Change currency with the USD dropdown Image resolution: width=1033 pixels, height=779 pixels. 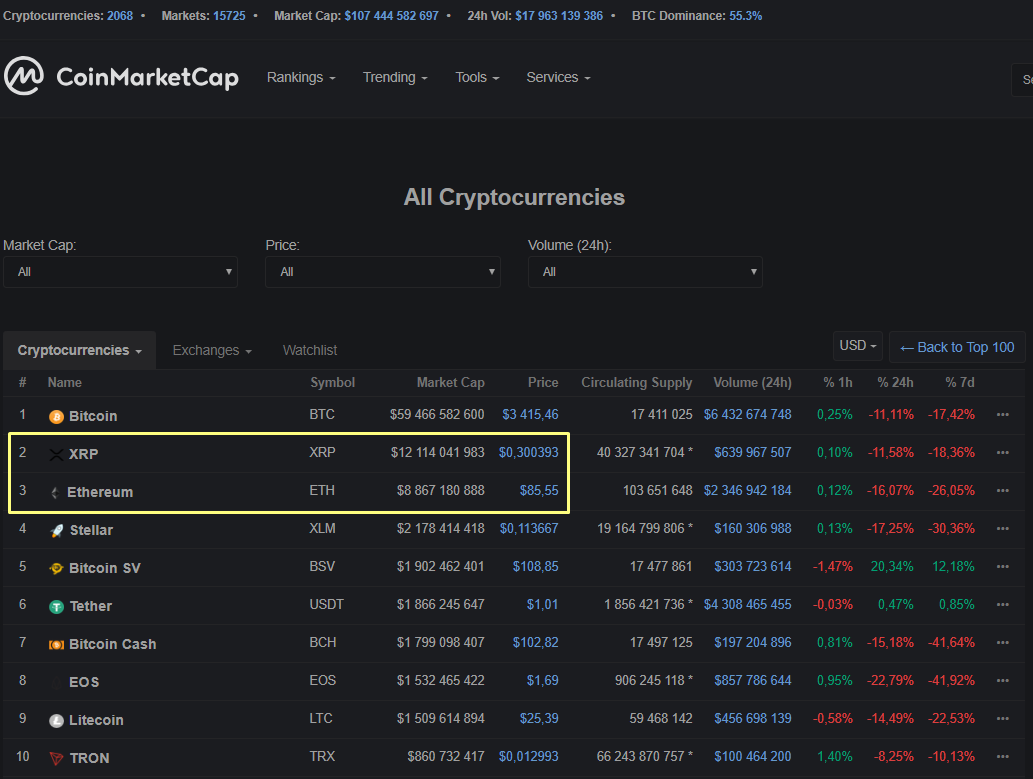click(857, 346)
